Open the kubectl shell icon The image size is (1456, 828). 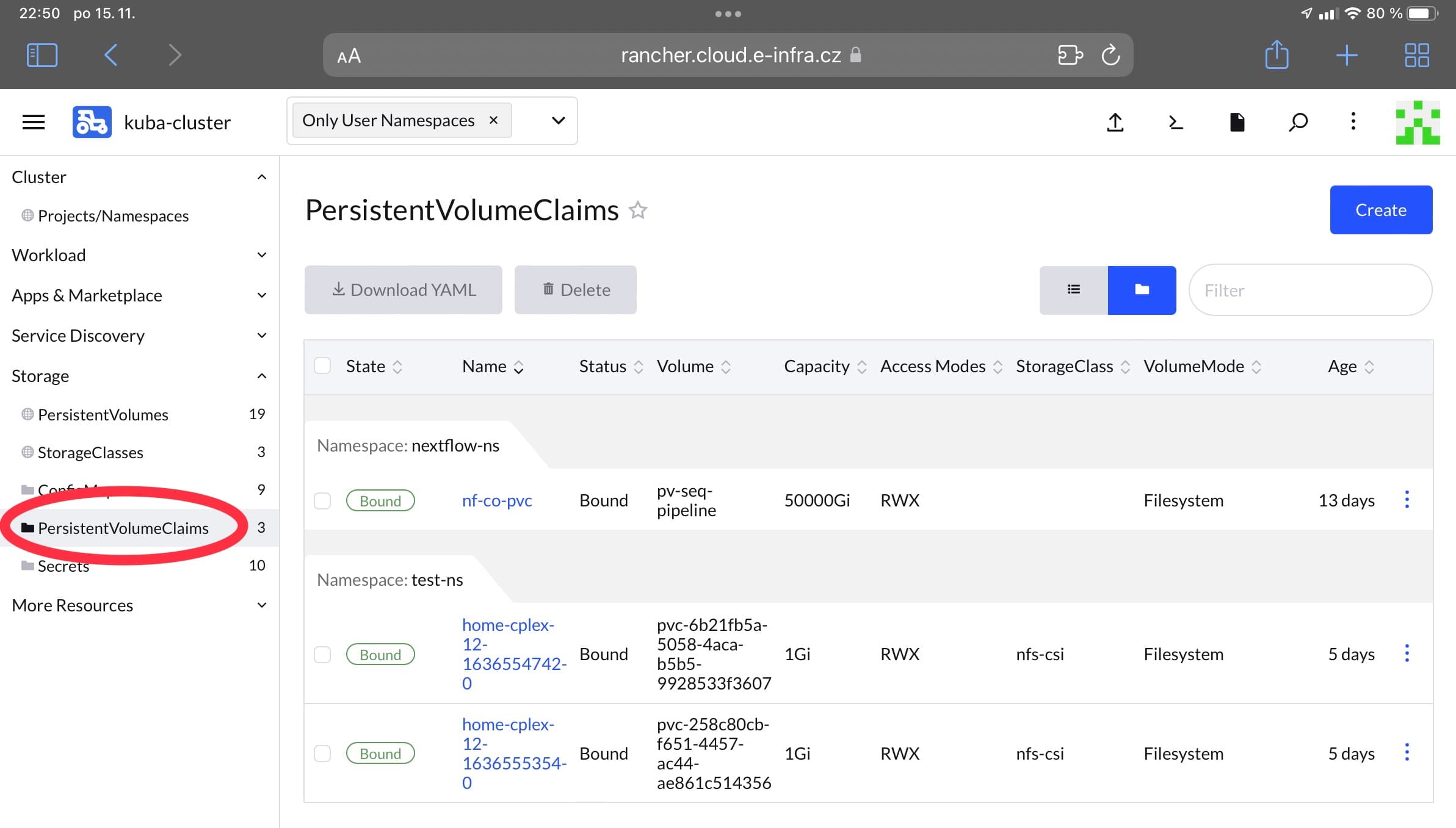1175,122
